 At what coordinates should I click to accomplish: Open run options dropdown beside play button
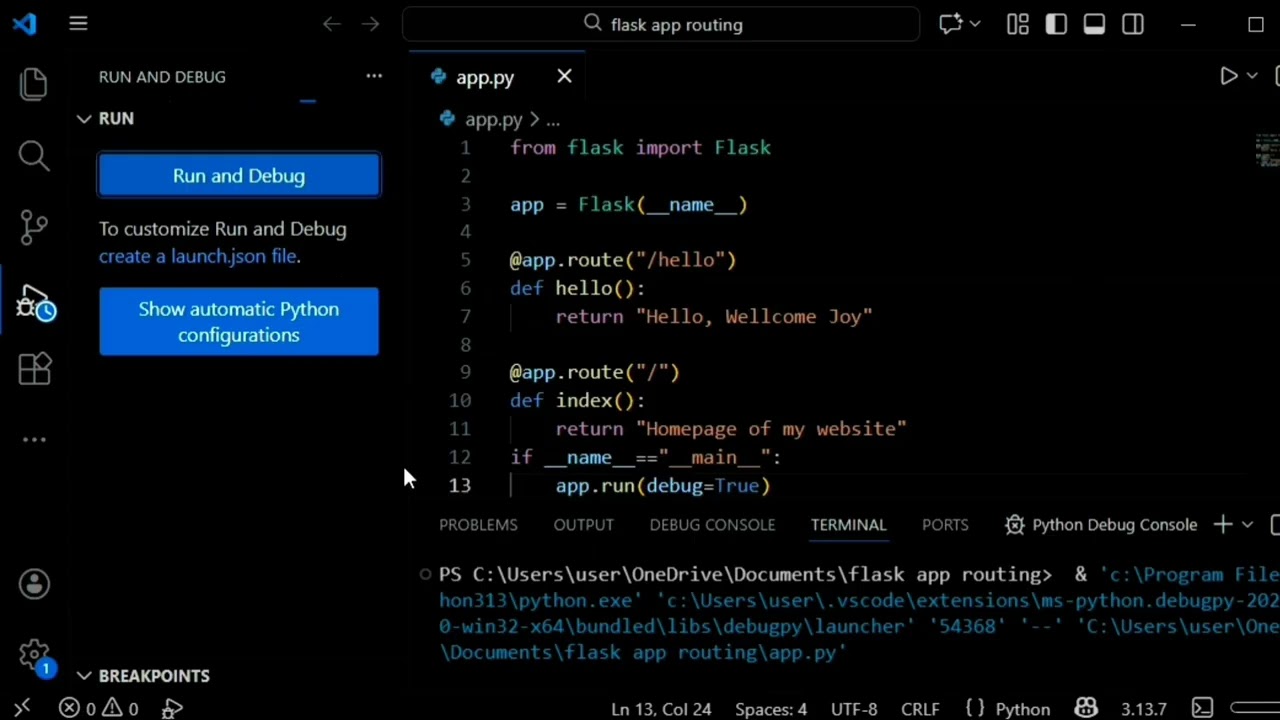pyautogui.click(x=1252, y=76)
